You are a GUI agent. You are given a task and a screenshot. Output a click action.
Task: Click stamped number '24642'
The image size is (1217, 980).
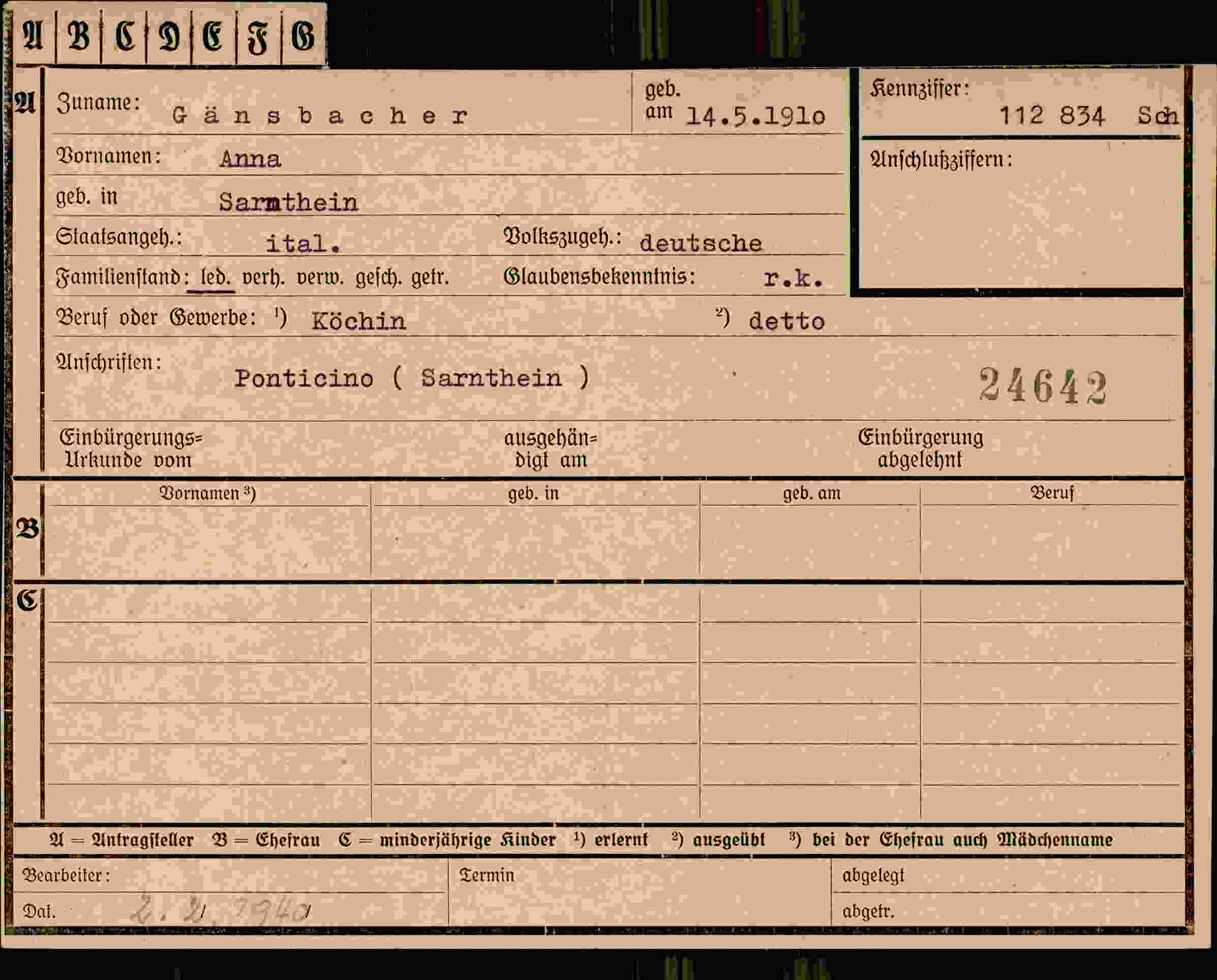(x=1043, y=386)
